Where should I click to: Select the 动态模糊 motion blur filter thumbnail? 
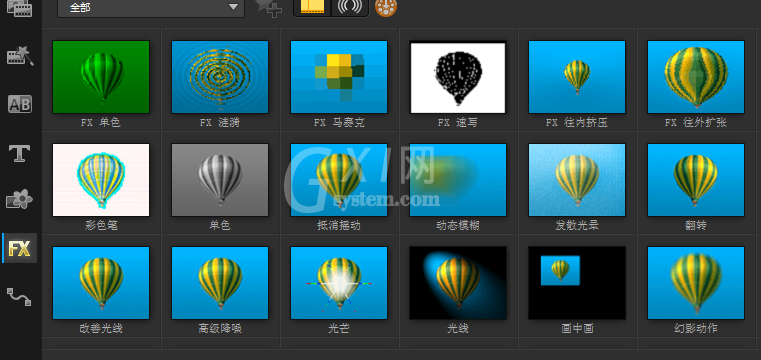[x=458, y=180]
